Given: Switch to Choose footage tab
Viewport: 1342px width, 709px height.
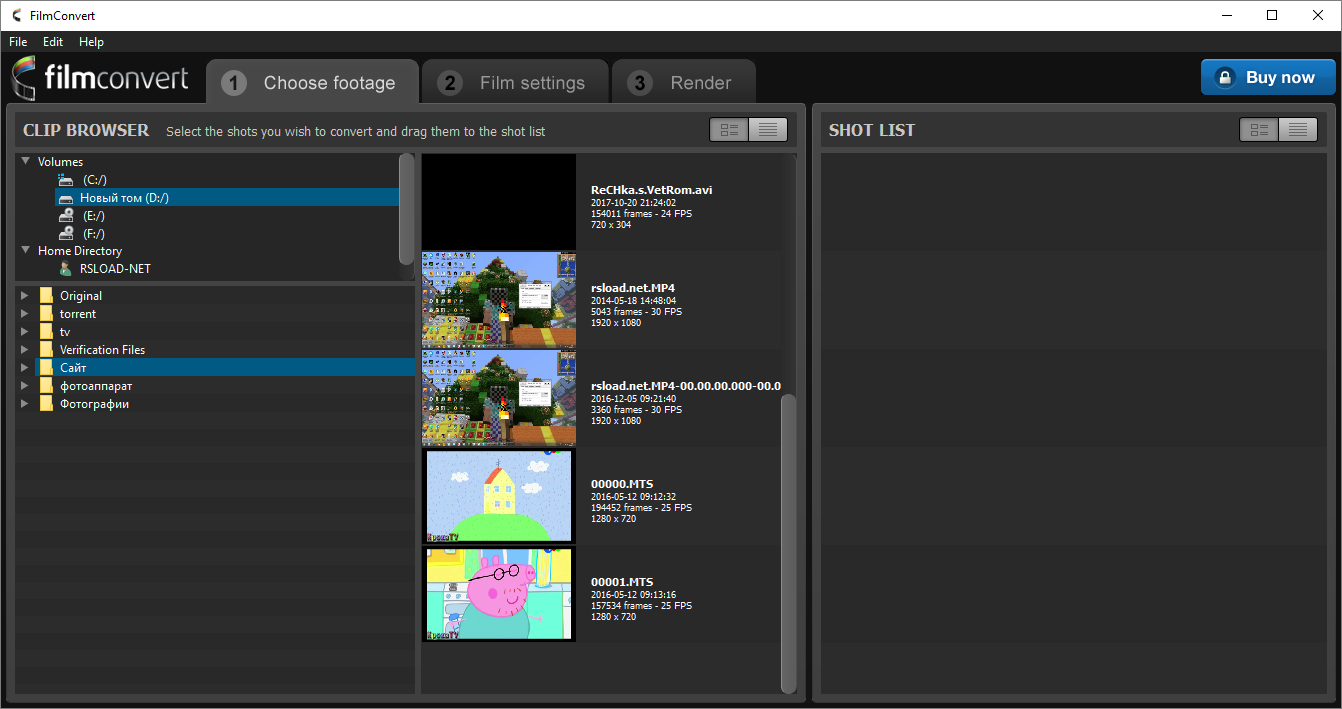Looking at the screenshot, I should point(312,81).
